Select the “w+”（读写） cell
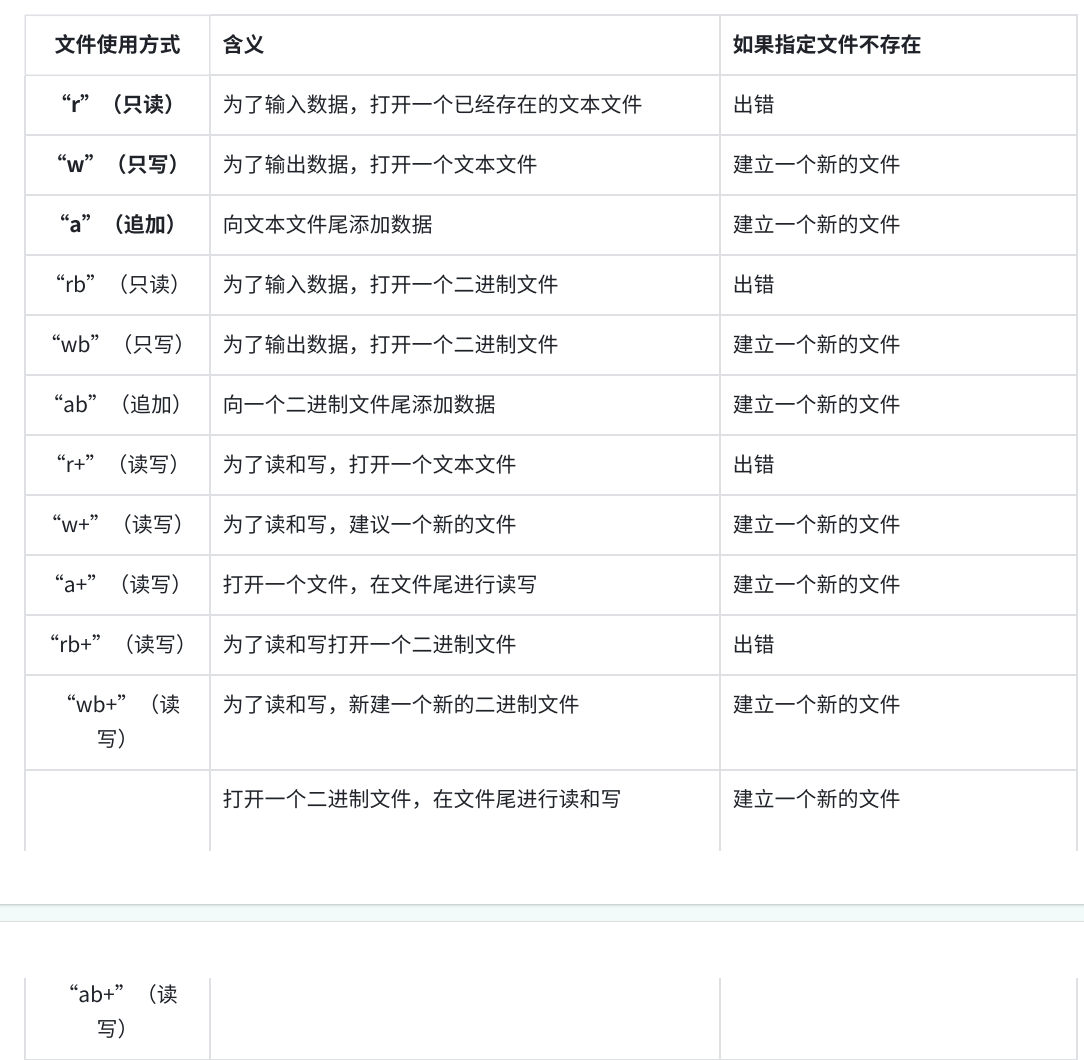Screen dimensions: 1084x1060 point(118,524)
